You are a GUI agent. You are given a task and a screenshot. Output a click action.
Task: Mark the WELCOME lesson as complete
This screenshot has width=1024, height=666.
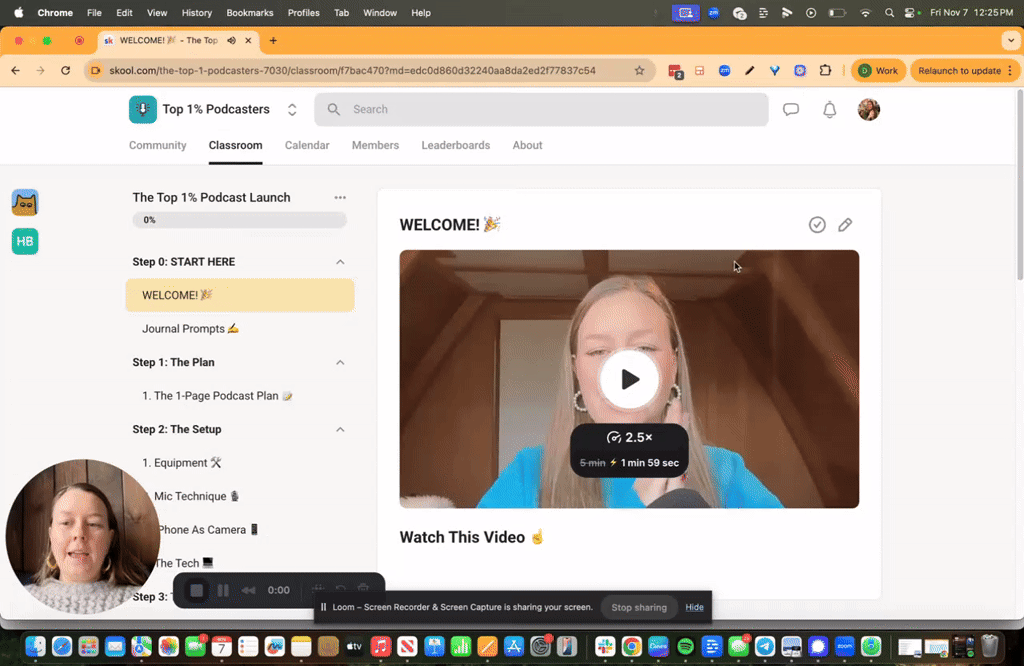tap(817, 225)
